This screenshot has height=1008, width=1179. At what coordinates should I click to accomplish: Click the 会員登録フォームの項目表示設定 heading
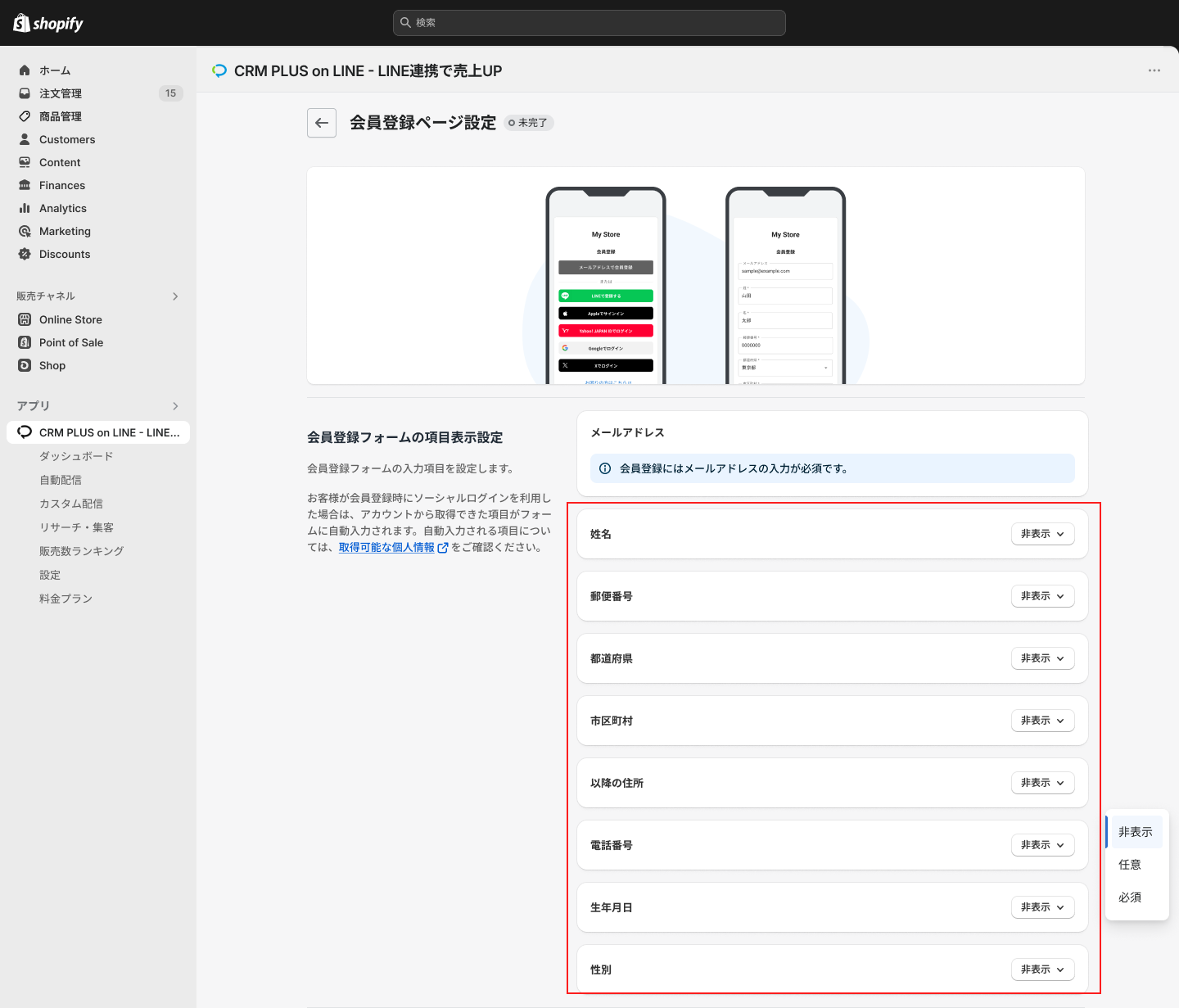tap(404, 437)
